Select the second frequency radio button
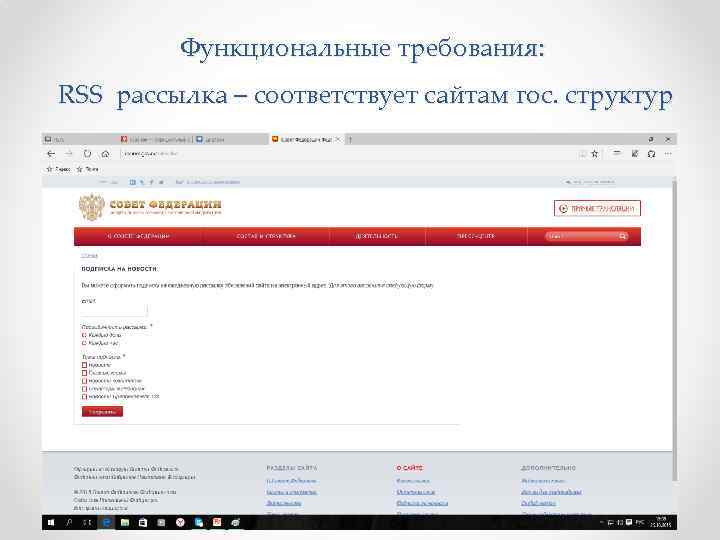Viewport: 720px width, 540px height. 84,343
